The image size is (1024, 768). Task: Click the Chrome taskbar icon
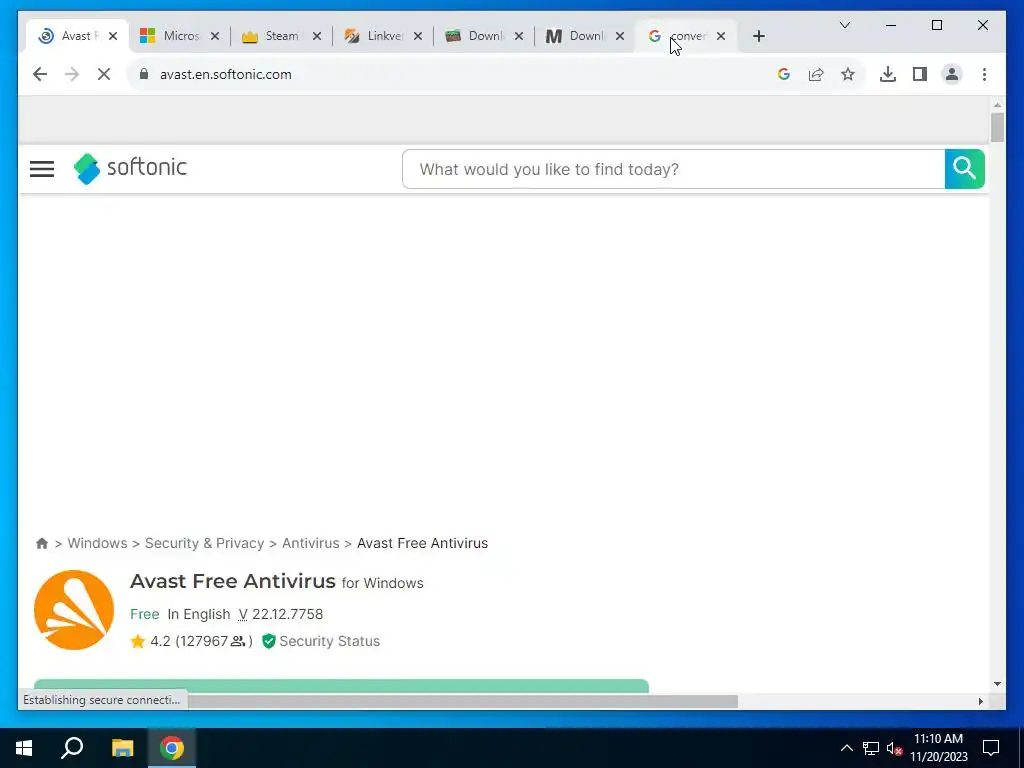[x=172, y=748]
